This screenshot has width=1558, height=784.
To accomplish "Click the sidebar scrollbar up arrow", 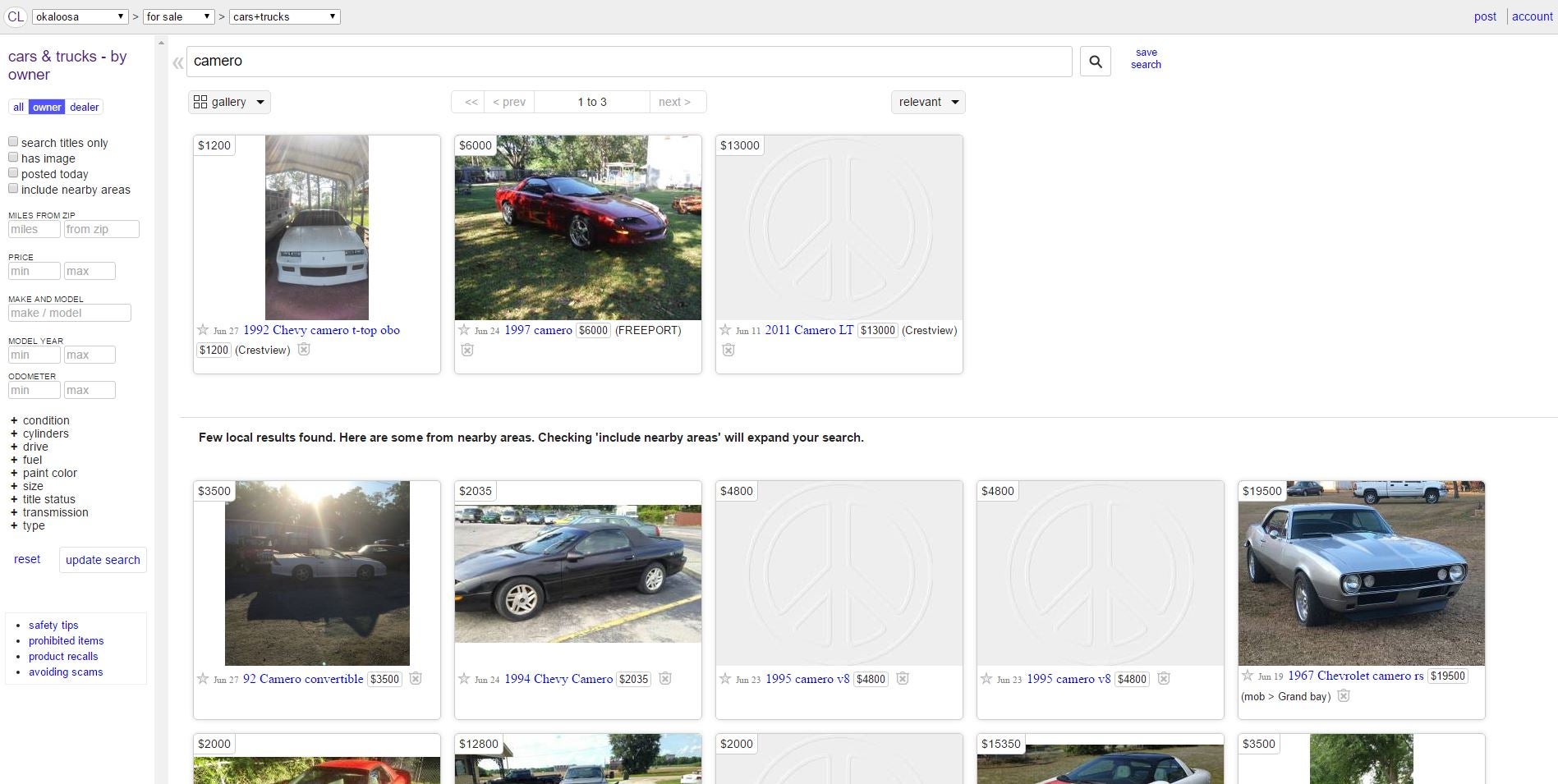I will click(162, 42).
